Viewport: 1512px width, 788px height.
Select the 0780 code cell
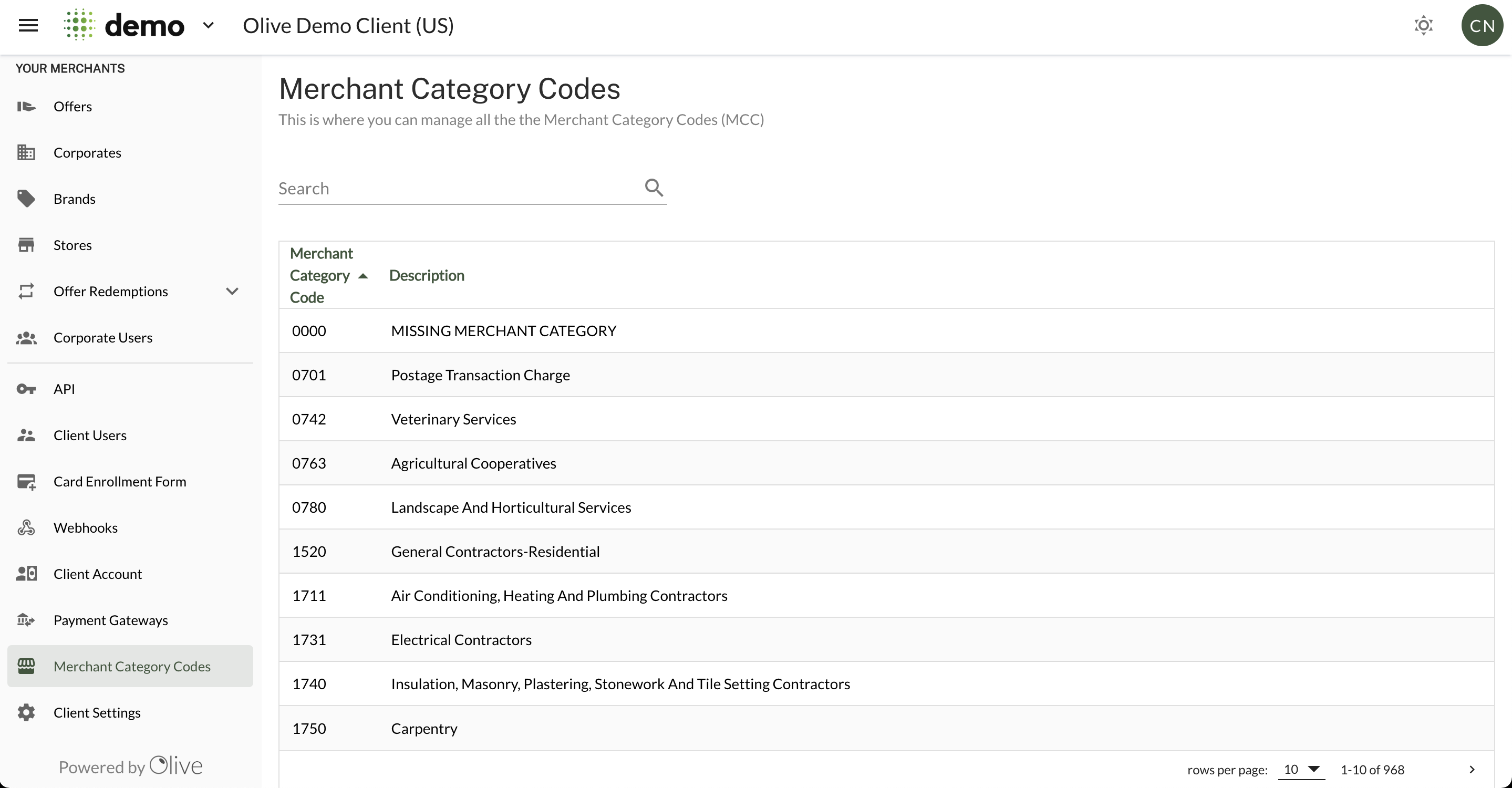click(309, 507)
